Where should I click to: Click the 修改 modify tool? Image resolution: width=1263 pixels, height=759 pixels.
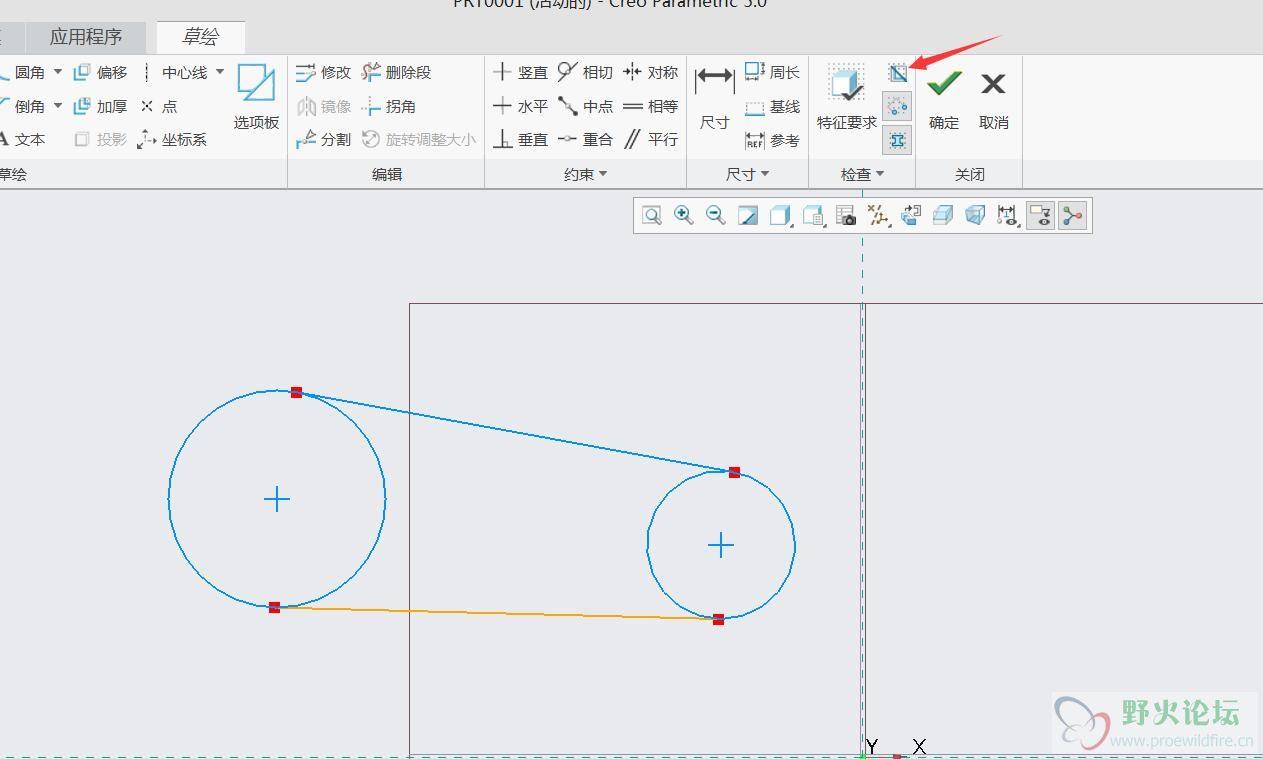[323, 72]
